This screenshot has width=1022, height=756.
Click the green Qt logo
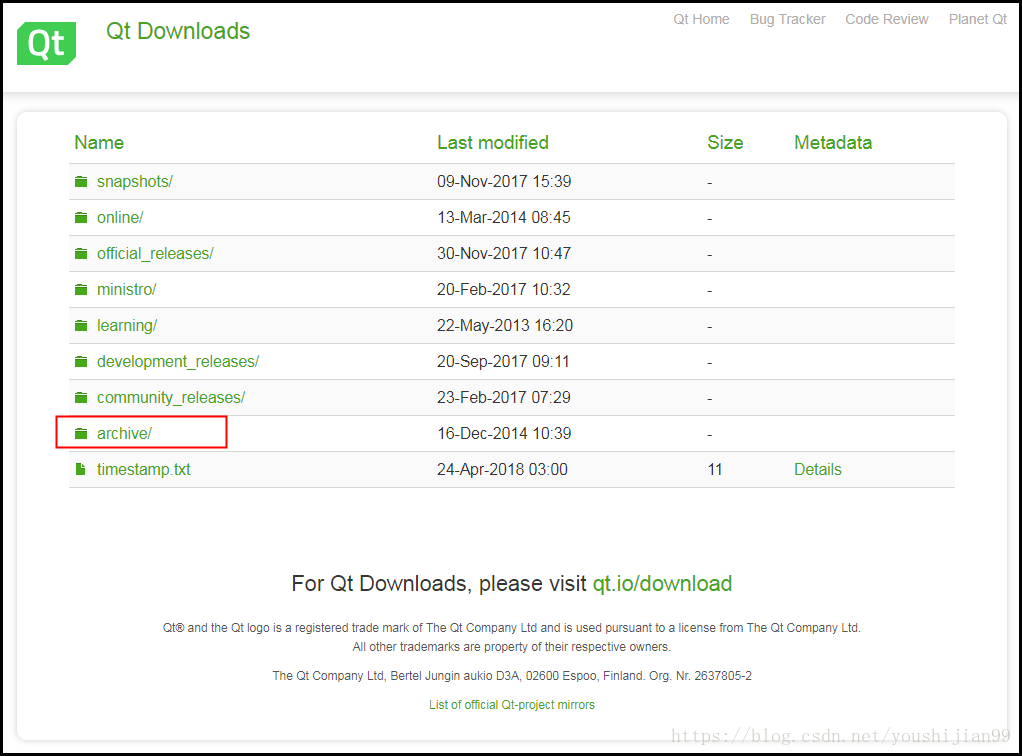(46, 43)
